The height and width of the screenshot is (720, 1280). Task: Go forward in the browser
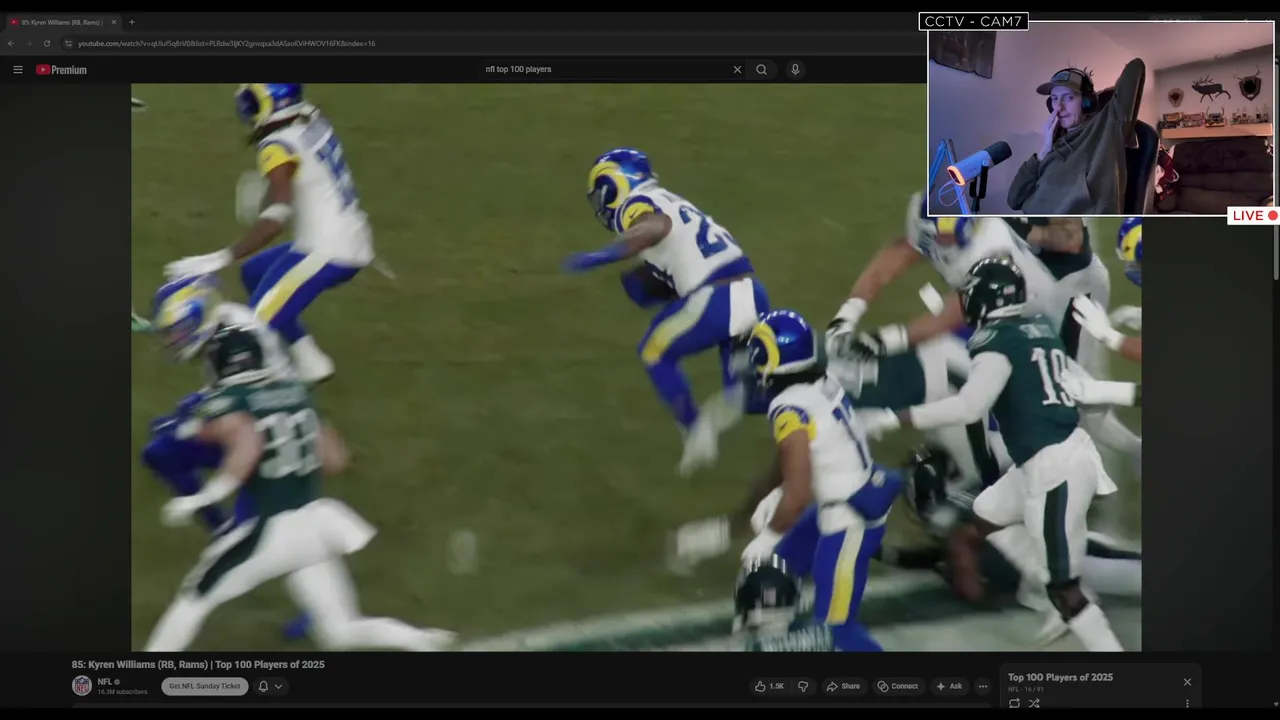(x=29, y=44)
